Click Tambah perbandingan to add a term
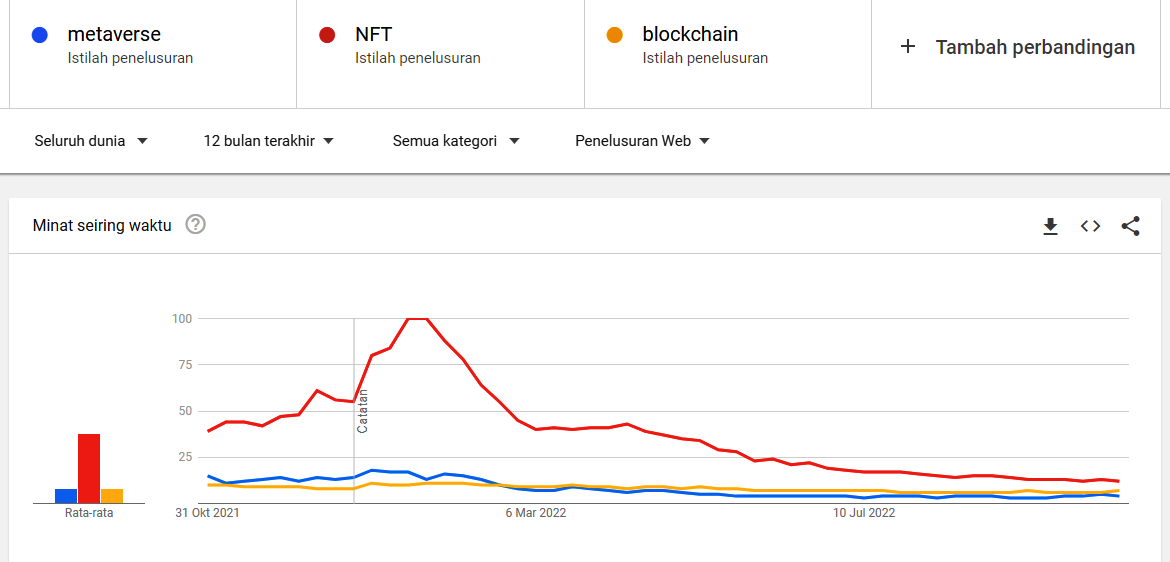This screenshot has width=1170, height=562. [1035, 47]
